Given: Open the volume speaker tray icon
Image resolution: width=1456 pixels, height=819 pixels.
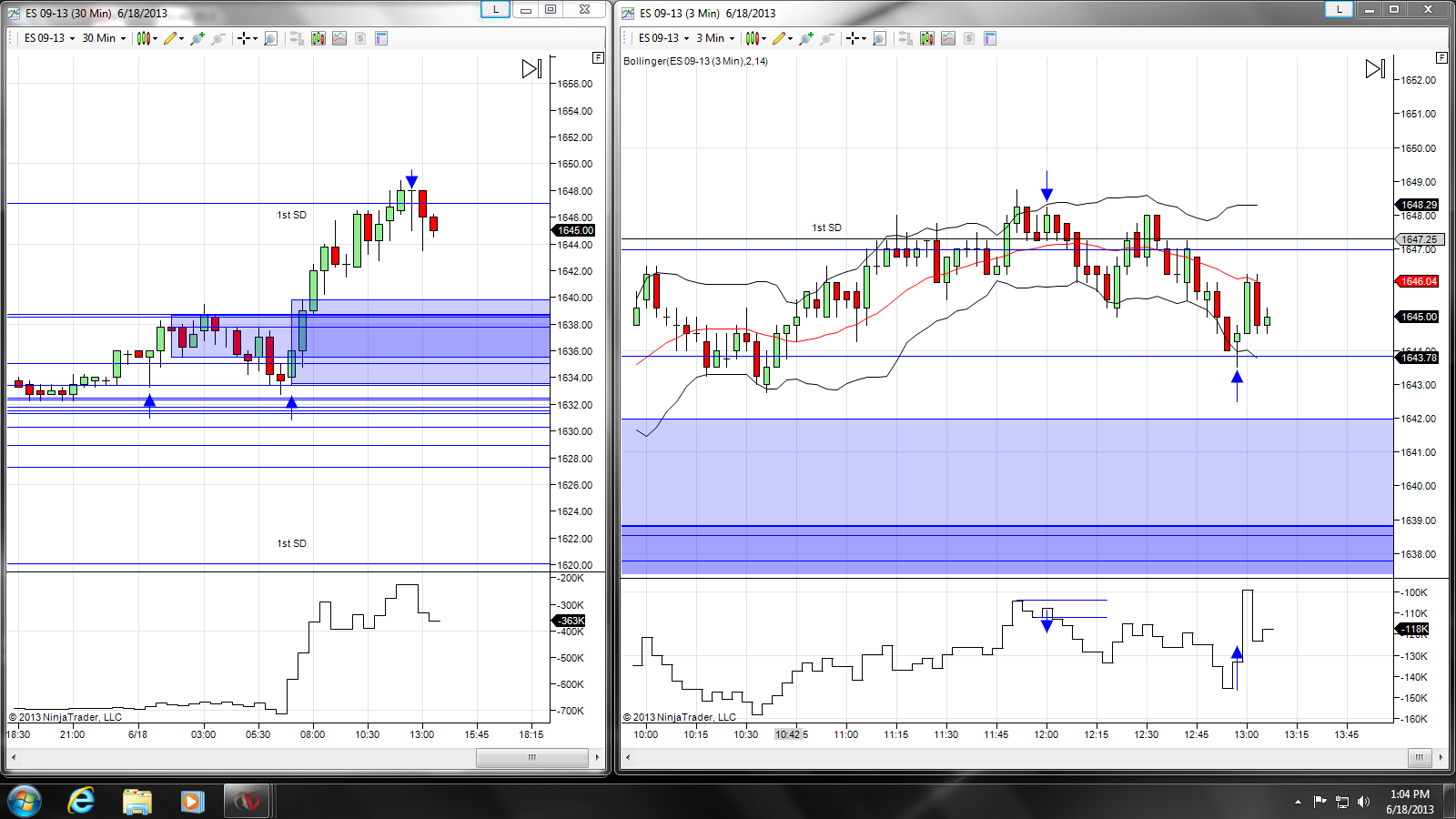Looking at the screenshot, I should (1363, 802).
